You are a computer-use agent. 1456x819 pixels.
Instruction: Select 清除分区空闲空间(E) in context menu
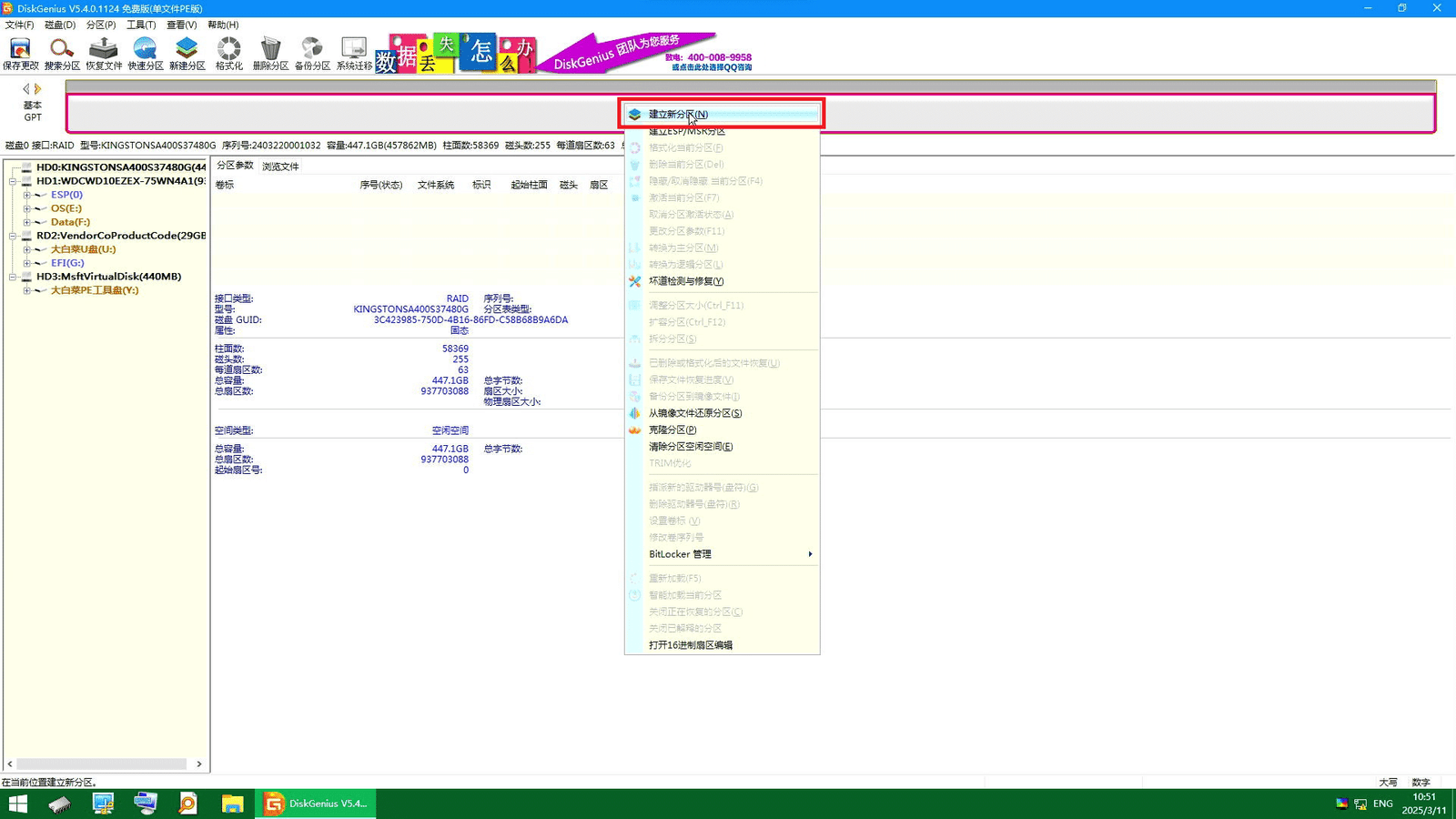723,447
